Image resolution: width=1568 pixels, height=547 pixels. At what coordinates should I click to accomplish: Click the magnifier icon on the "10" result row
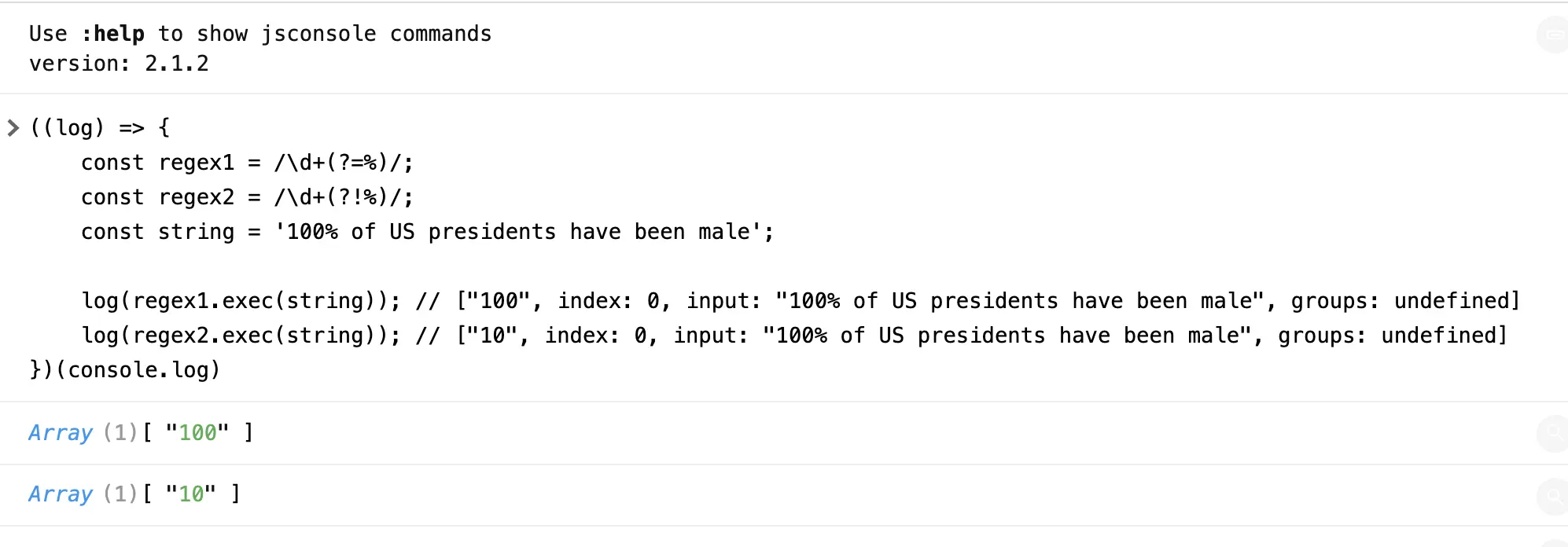[1554, 496]
